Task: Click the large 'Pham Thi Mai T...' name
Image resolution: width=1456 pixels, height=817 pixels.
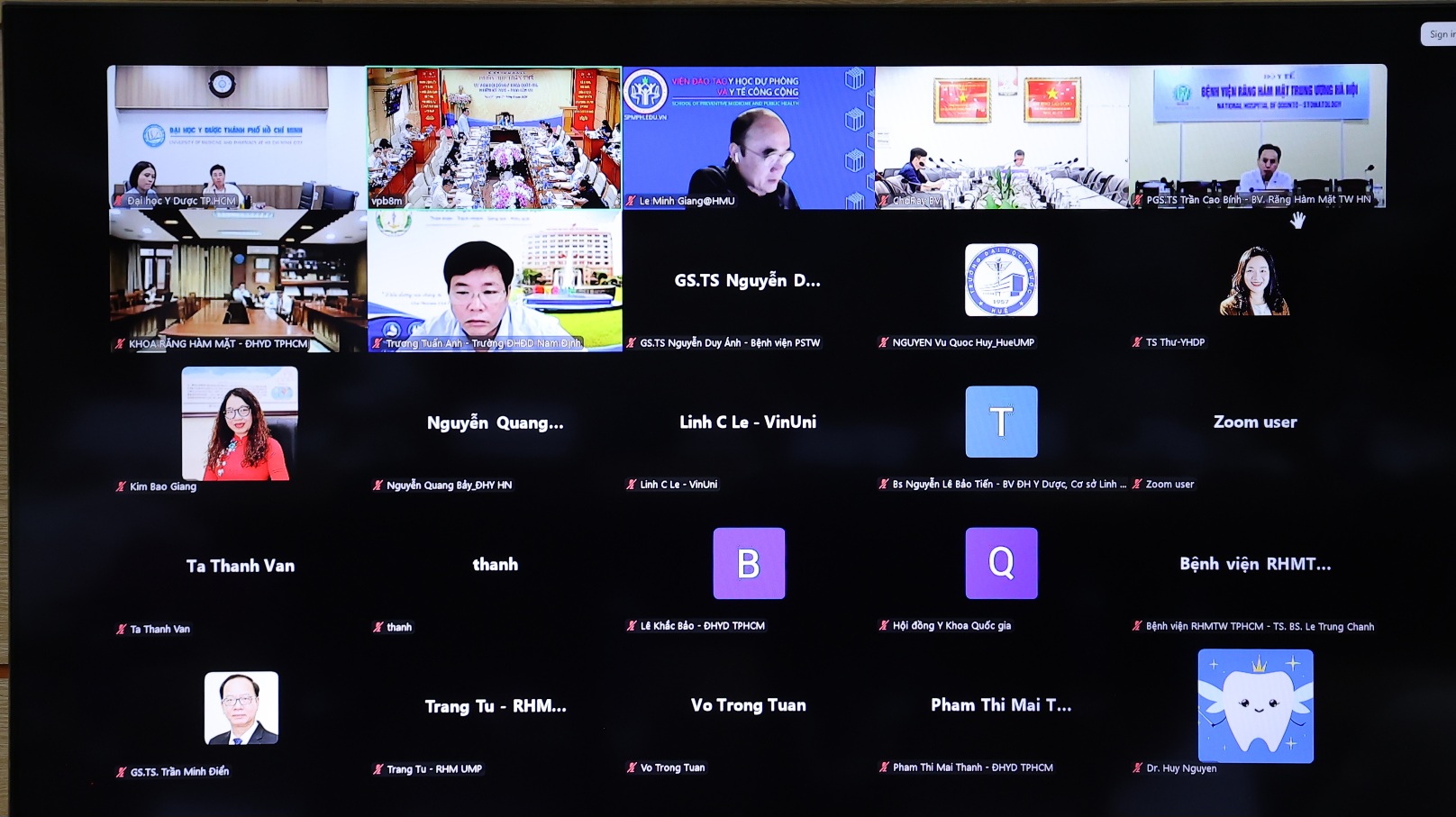Action: 1001,705
